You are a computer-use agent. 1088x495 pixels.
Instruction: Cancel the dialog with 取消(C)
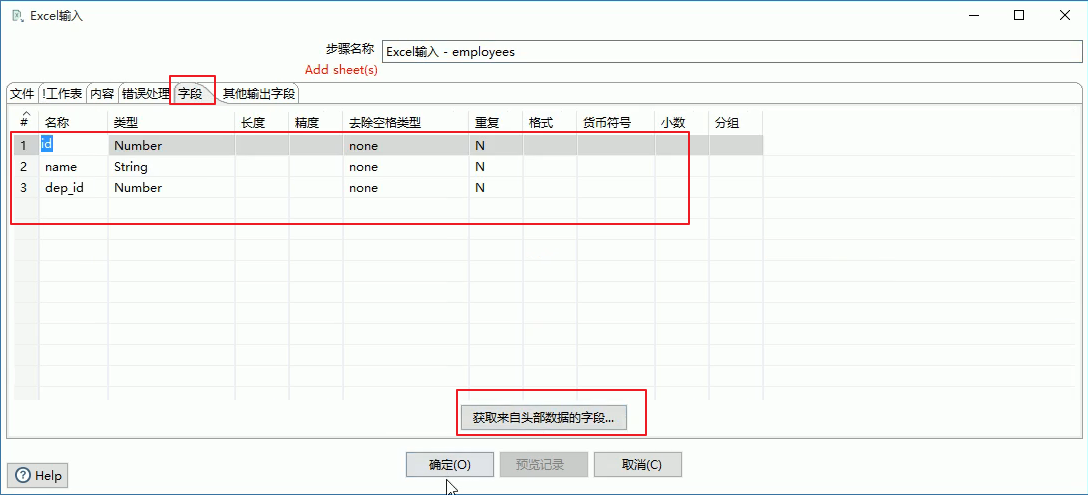point(638,465)
